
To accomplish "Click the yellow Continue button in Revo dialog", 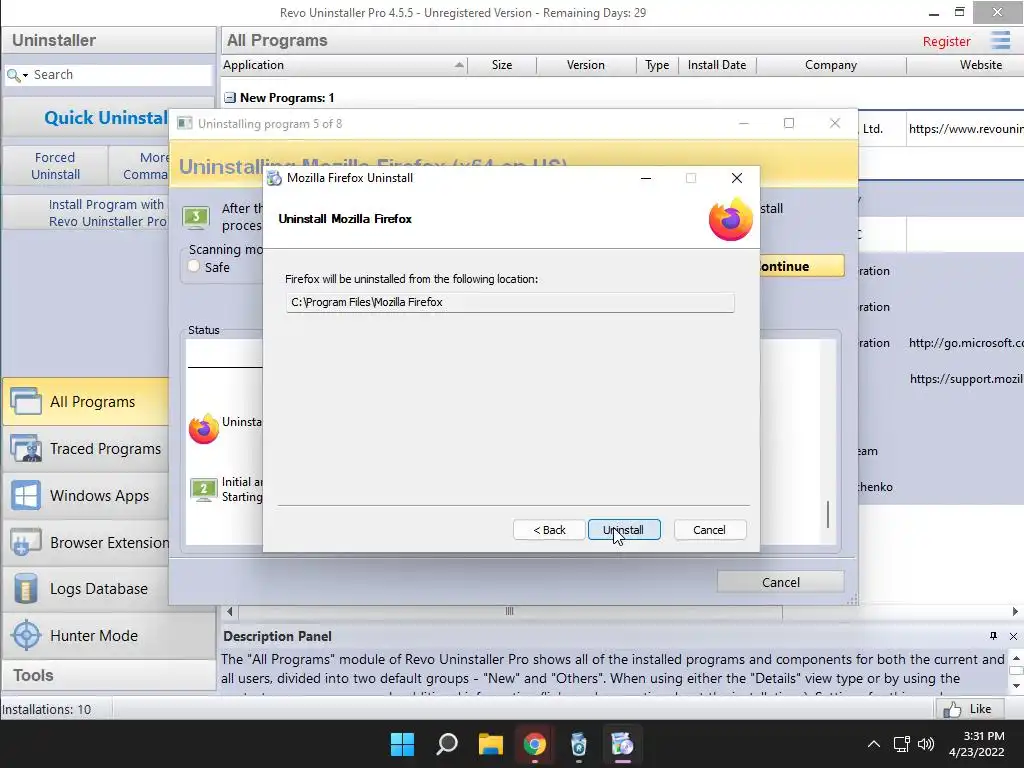I will pos(801,266).
